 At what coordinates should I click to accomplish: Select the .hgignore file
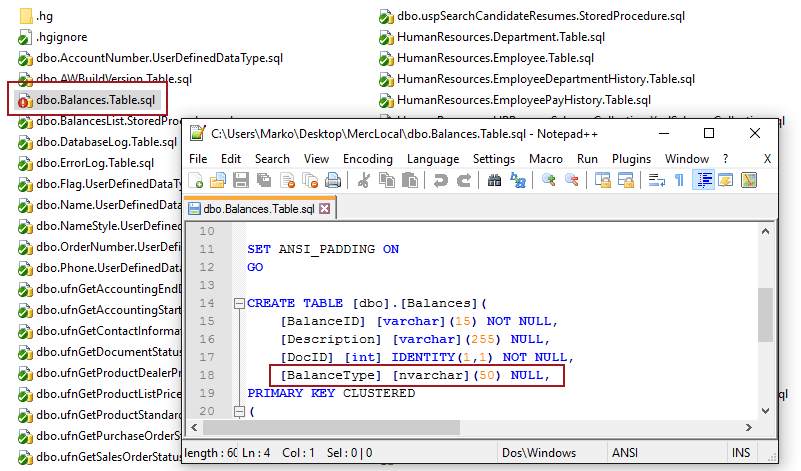pyautogui.click(x=53, y=37)
